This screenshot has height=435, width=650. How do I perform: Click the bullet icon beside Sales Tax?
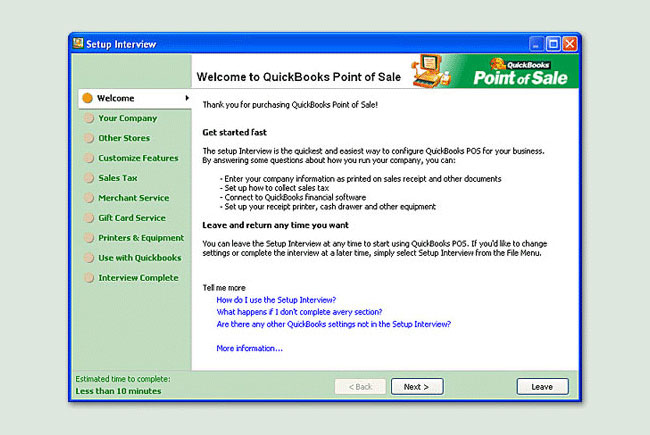coord(87,178)
